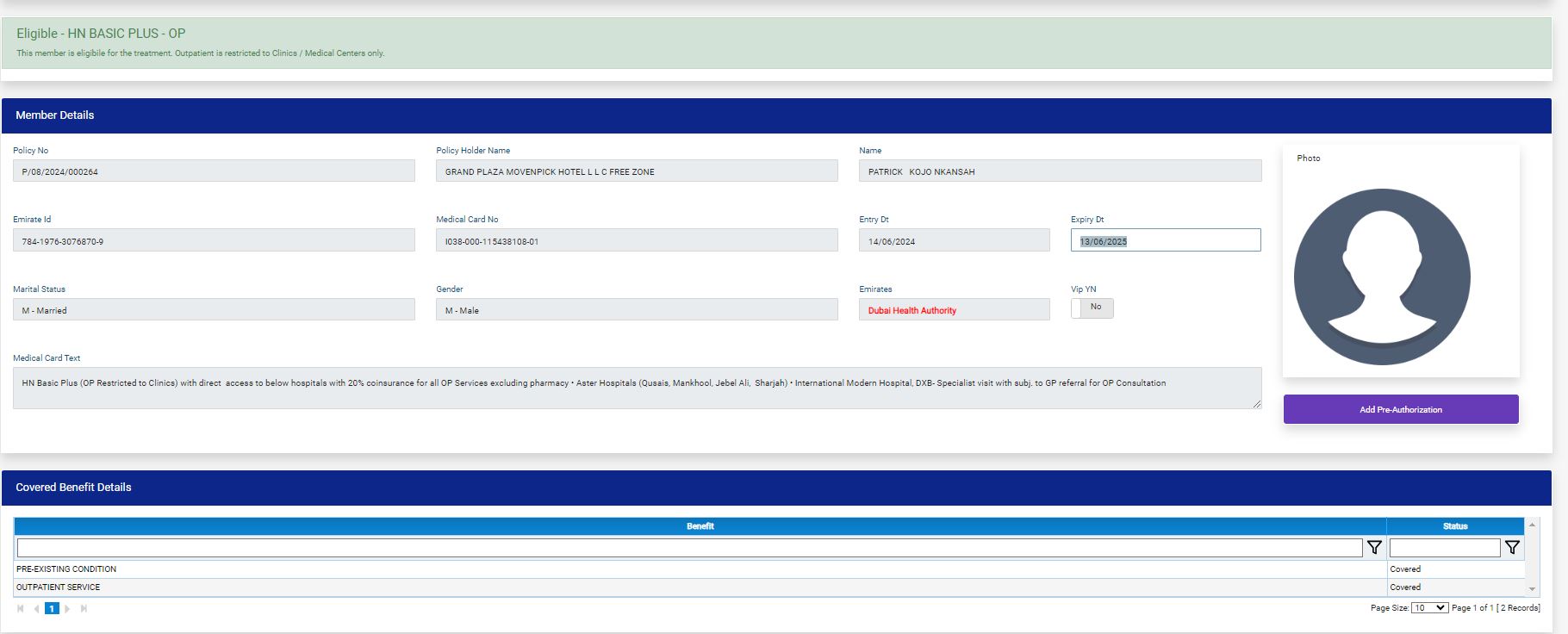The image size is (1568, 634).
Task: Click the Status column filter icon
Action: click(1512, 548)
